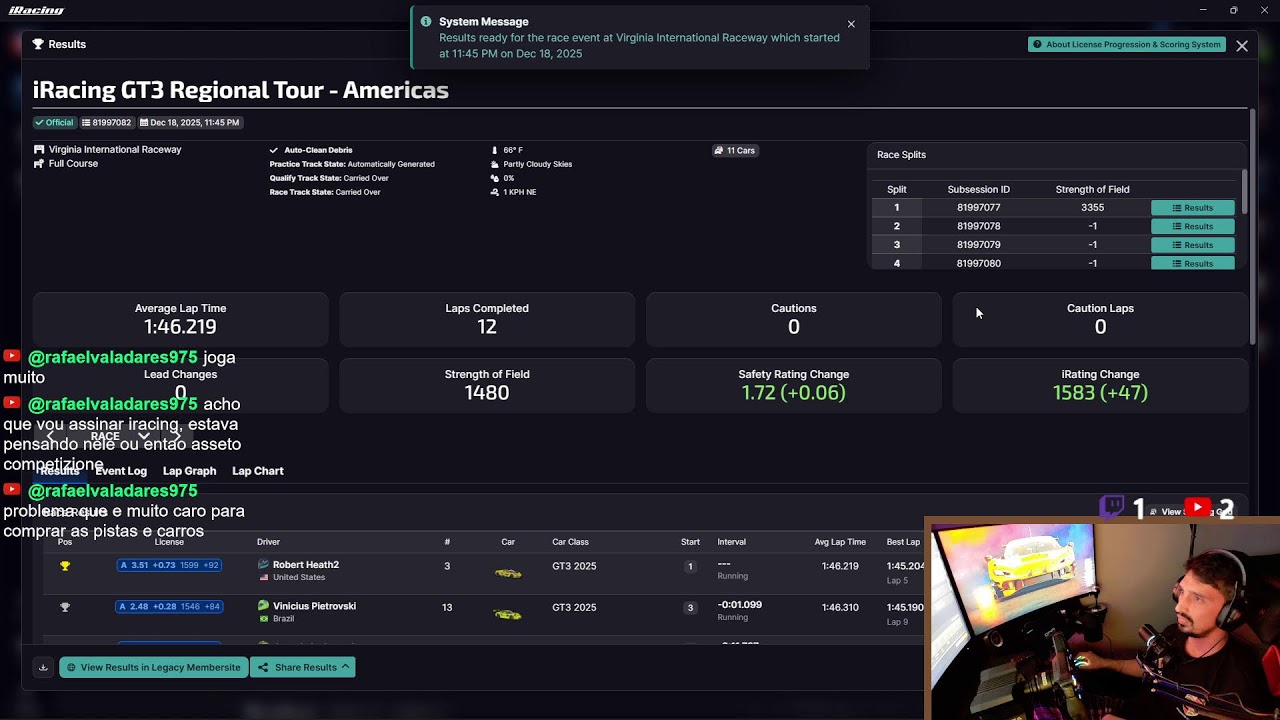Click the download results icon

(x=43, y=667)
